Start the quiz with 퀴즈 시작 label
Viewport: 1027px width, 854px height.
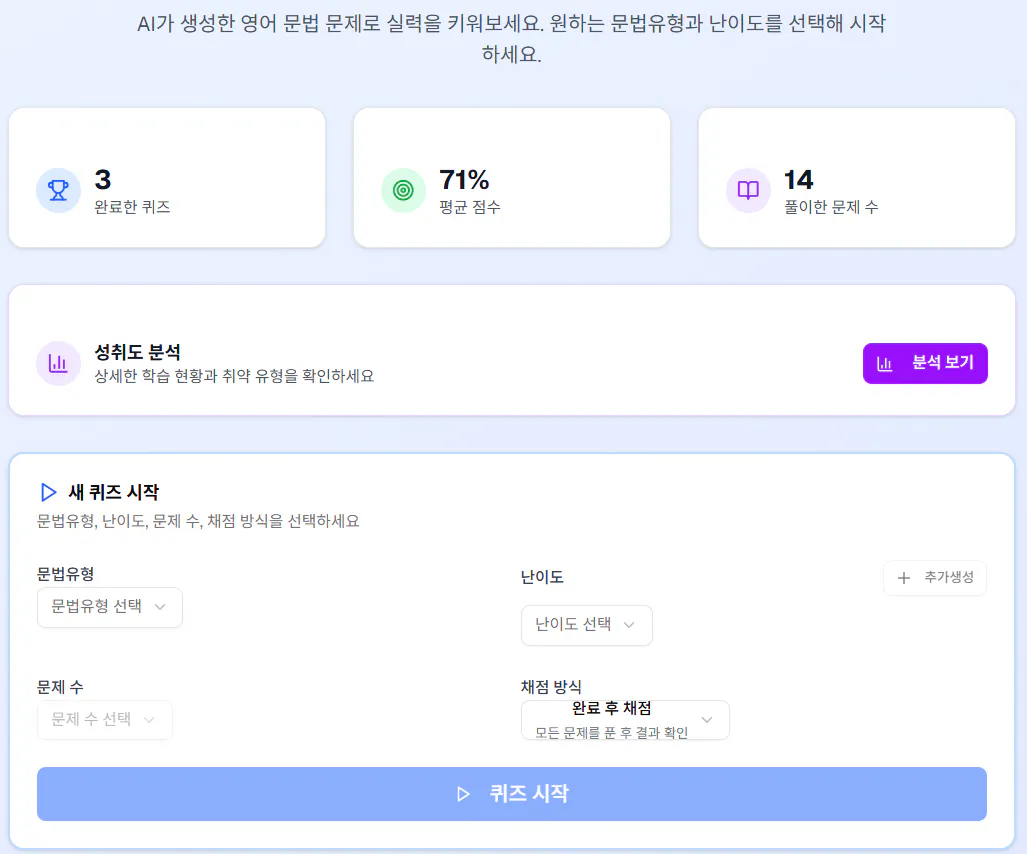point(529,794)
